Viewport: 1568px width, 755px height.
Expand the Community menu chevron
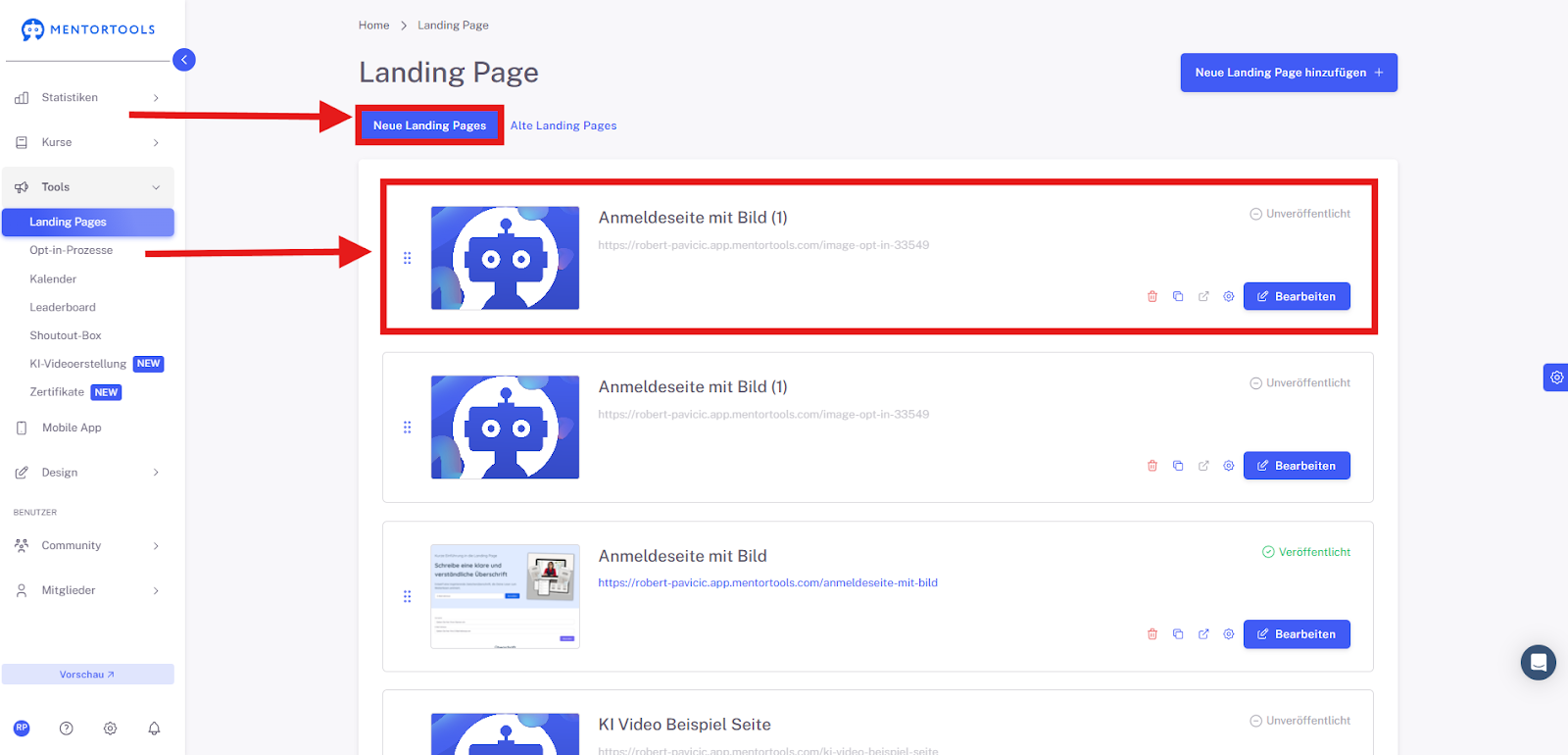156,546
